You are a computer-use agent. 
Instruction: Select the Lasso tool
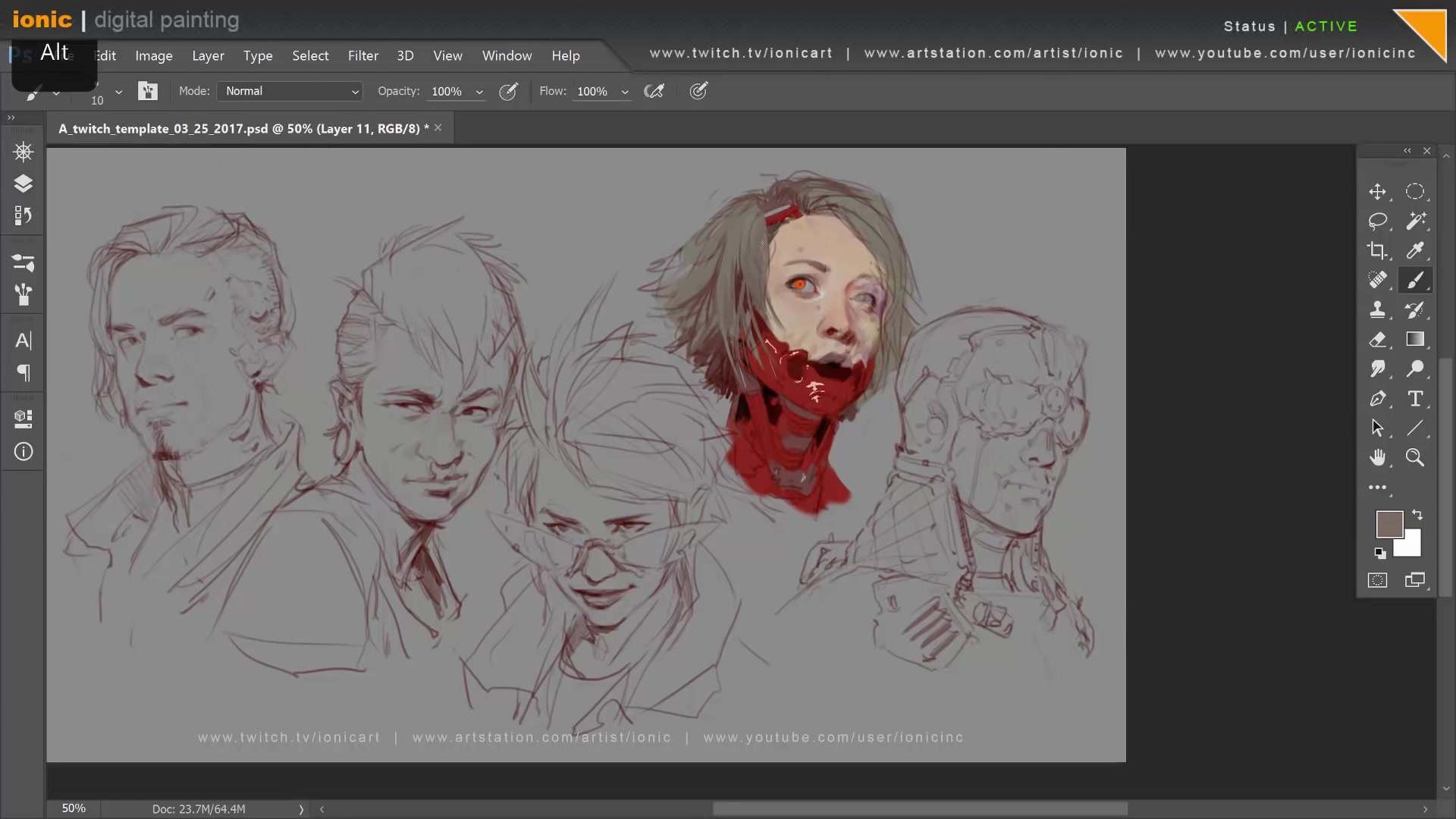(1377, 221)
